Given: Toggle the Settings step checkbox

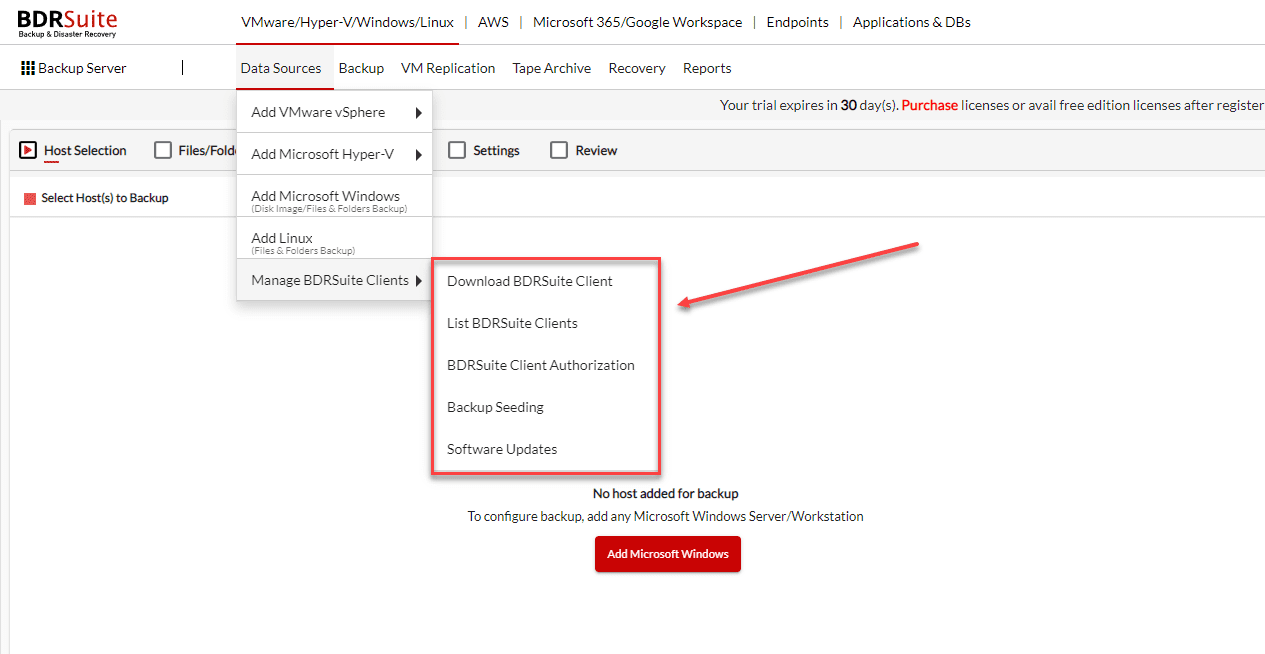Looking at the screenshot, I should click(457, 150).
